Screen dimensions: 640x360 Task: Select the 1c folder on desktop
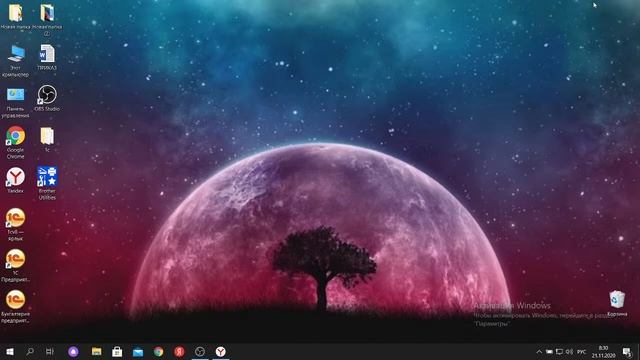point(47,140)
